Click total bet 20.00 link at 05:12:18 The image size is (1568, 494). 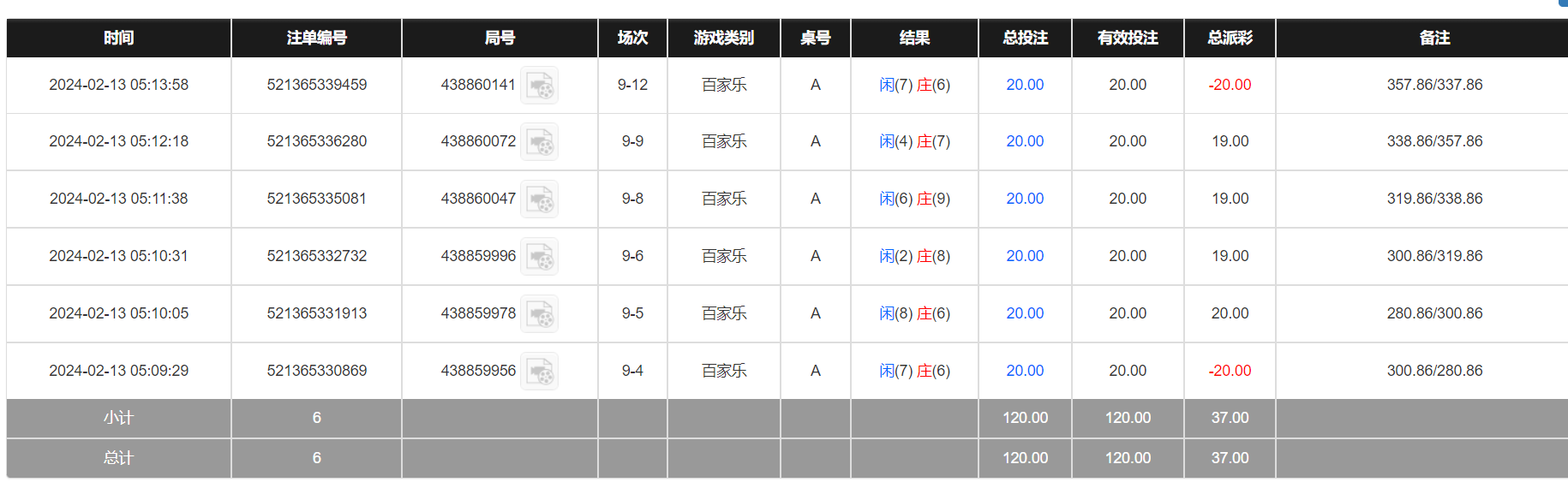1025,141
